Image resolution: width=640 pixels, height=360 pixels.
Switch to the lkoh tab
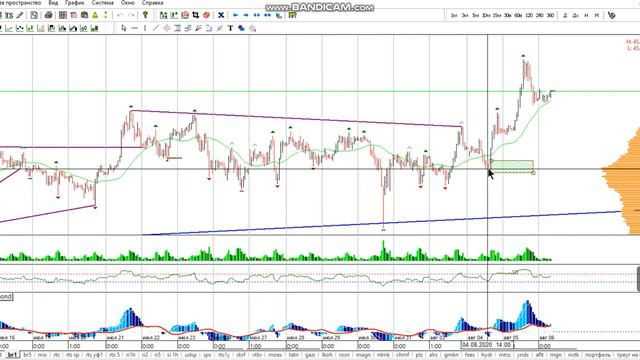coord(327,355)
